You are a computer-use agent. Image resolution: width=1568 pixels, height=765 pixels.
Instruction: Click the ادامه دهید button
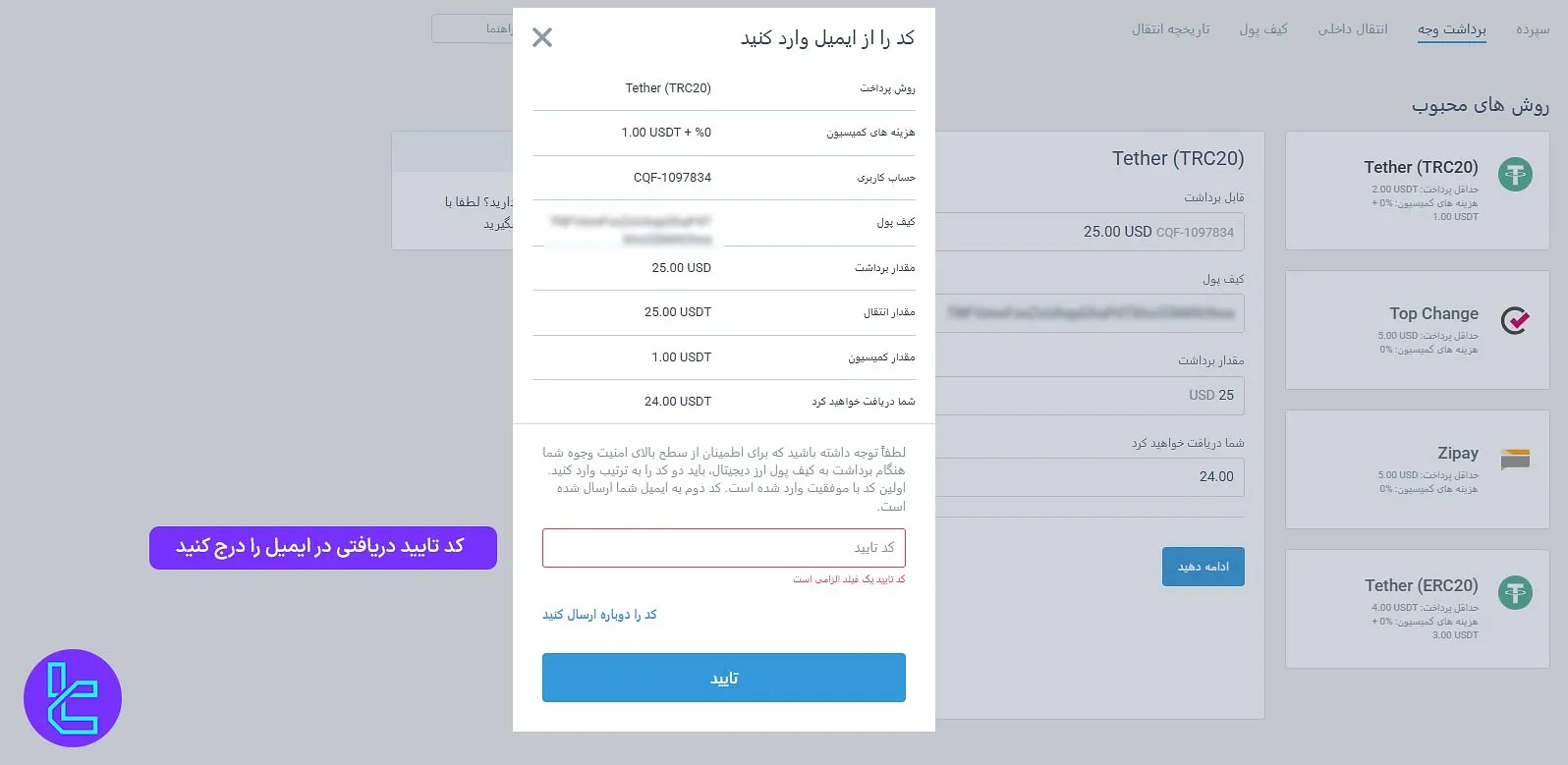1203,566
